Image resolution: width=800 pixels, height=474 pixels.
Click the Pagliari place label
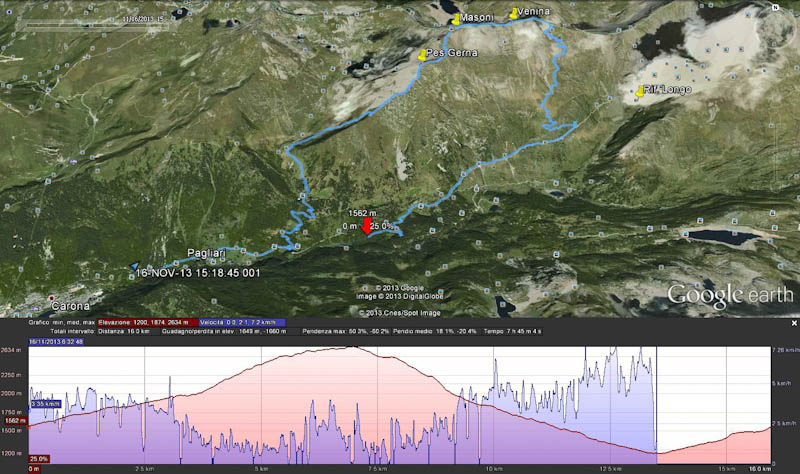tap(206, 253)
